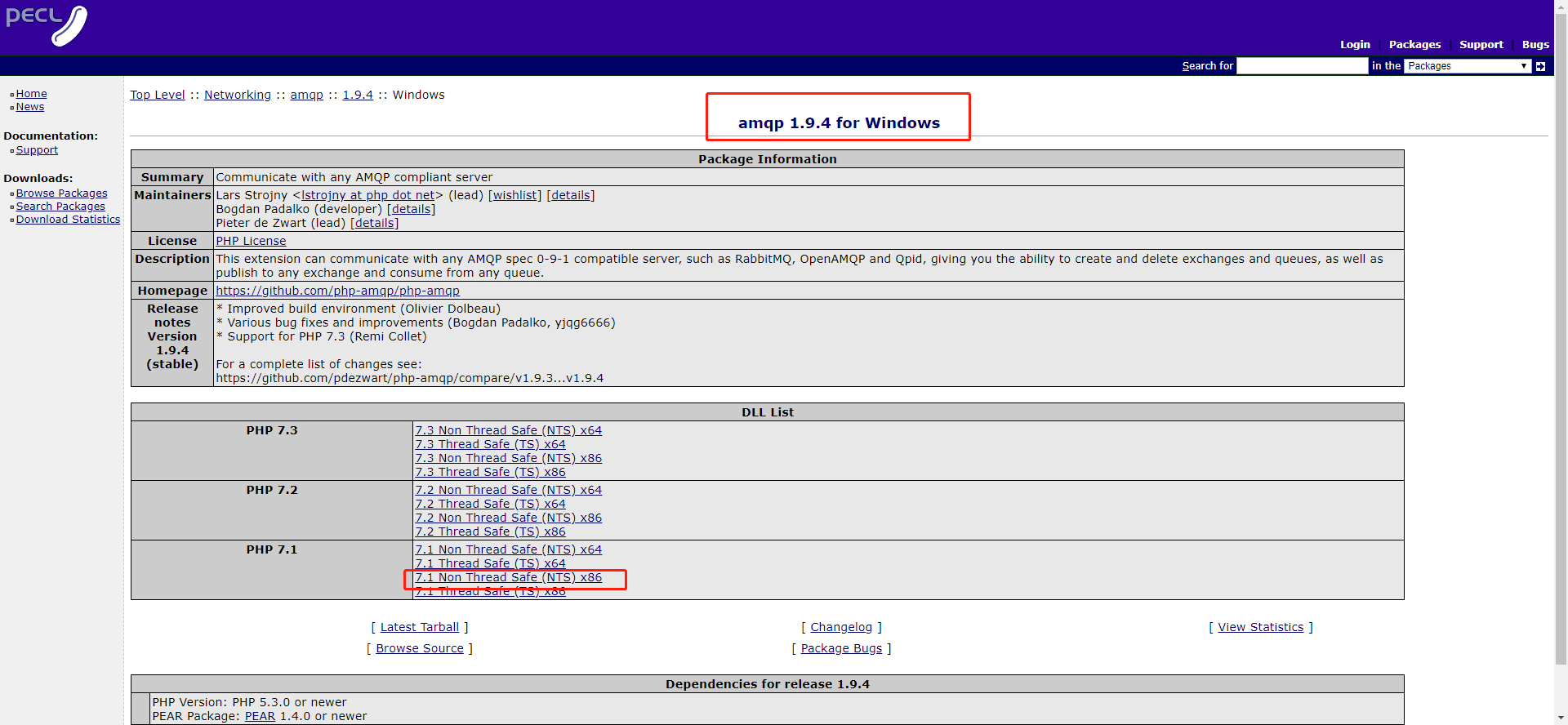Select the 'amqp 1.9.4 for Windows' heading
The image size is (1568, 725).
(x=839, y=122)
